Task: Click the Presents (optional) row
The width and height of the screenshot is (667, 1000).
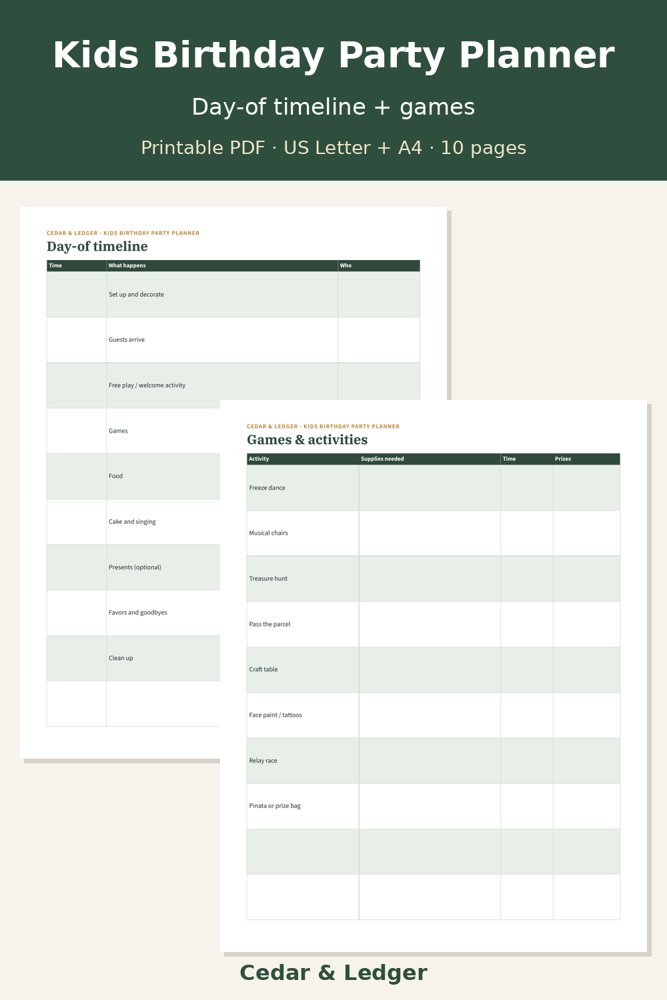Action: [x=133, y=567]
